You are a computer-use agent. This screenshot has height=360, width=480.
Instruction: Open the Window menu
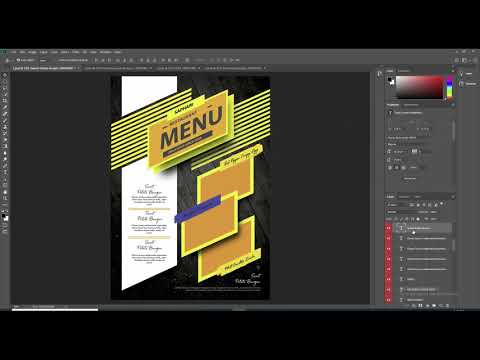tap(106, 52)
